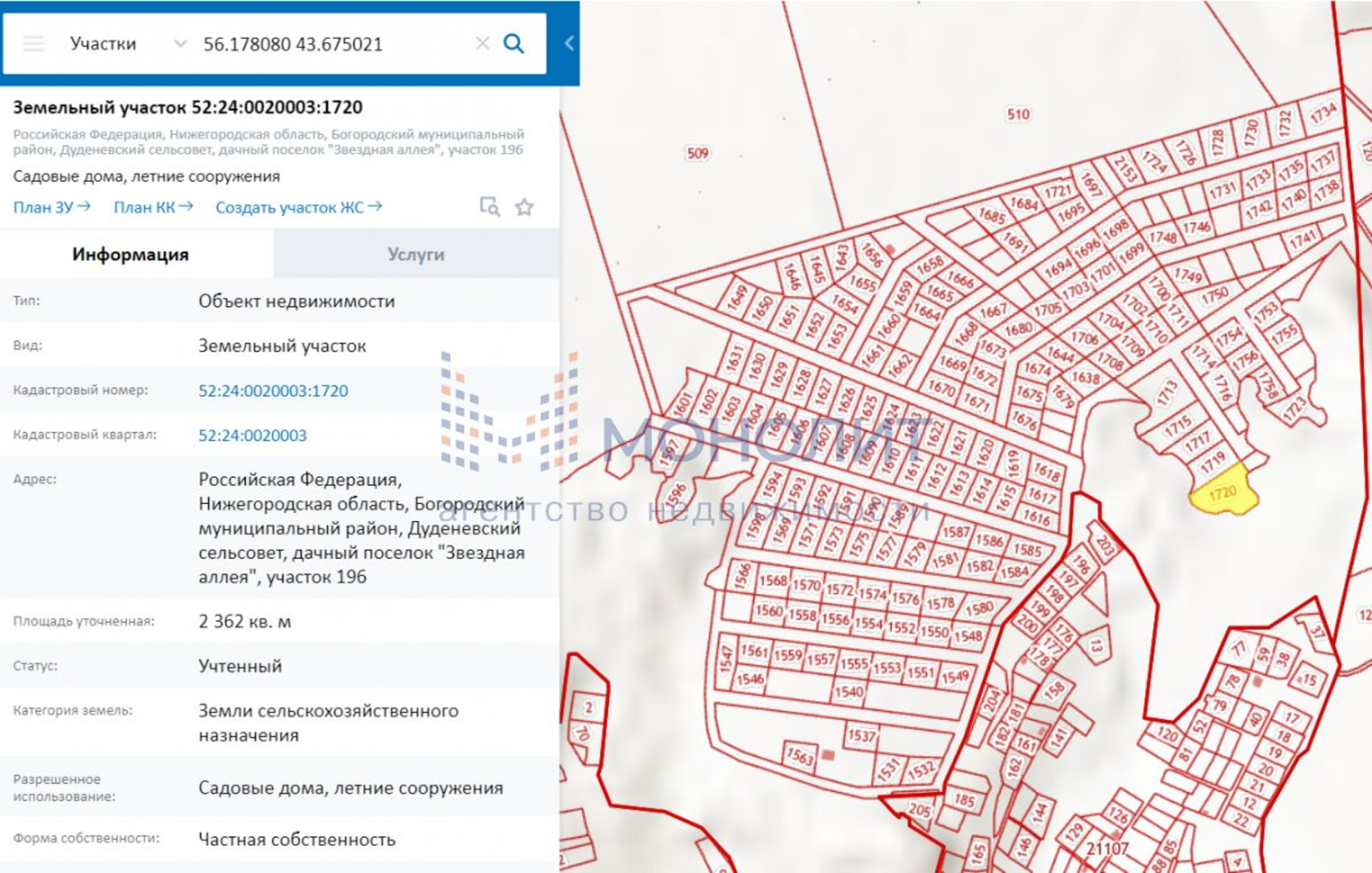Click parcel 1537 label on the map
This screenshot has height=873, width=1372.
coord(862,736)
